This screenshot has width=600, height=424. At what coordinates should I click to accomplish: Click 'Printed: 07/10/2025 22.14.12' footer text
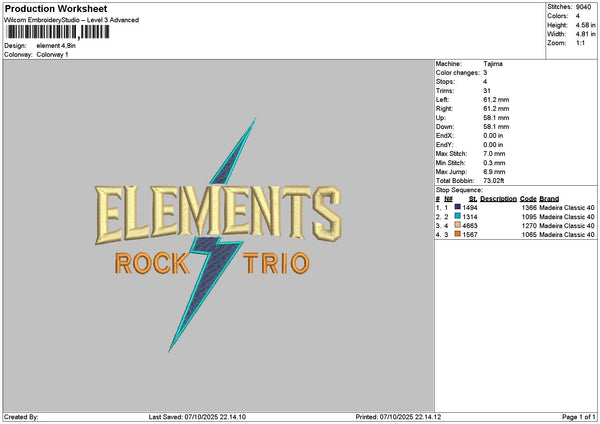click(398, 417)
